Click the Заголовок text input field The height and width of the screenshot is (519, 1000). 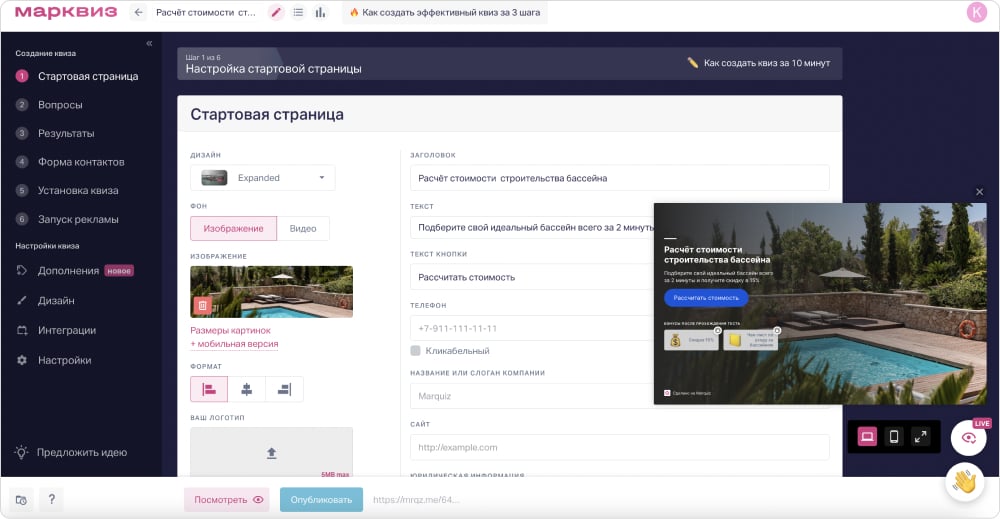pos(619,178)
